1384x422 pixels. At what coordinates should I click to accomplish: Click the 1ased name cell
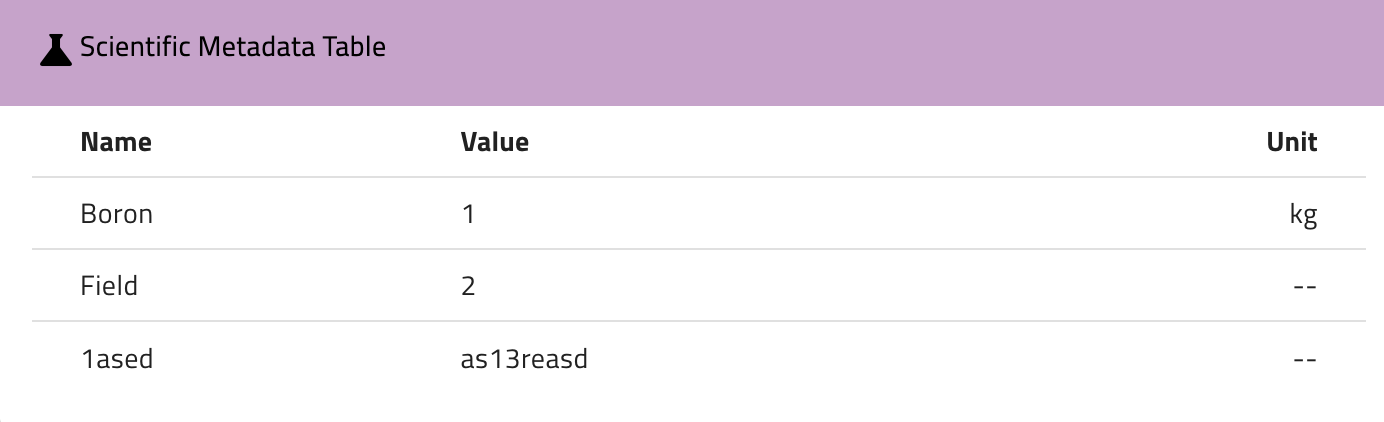click(116, 358)
